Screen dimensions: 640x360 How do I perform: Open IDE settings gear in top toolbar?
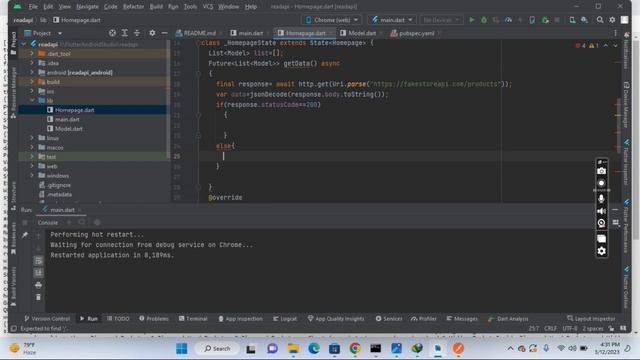(612, 20)
